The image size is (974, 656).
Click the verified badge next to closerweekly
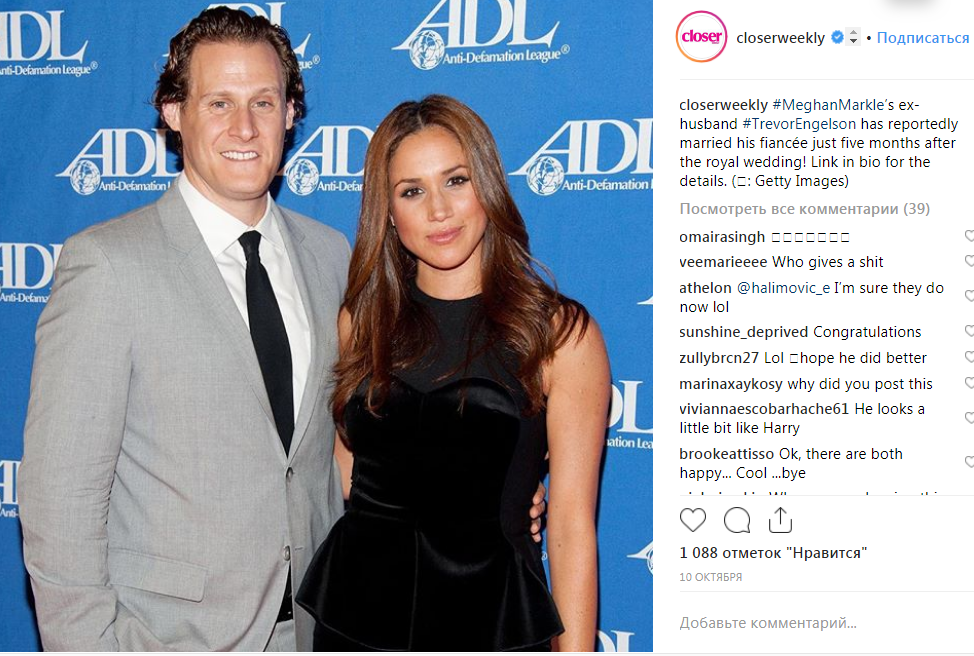(x=837, y=37)
